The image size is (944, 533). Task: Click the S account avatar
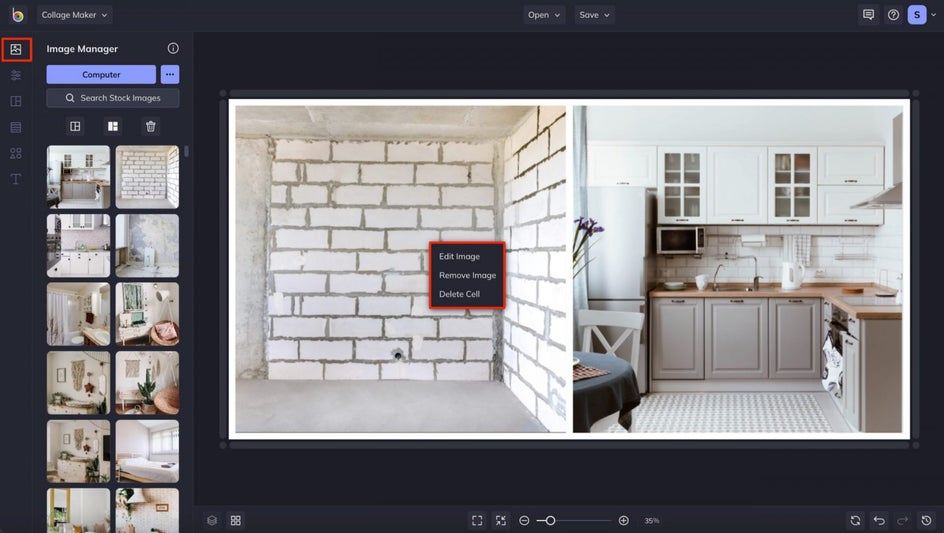click(917, 14)
